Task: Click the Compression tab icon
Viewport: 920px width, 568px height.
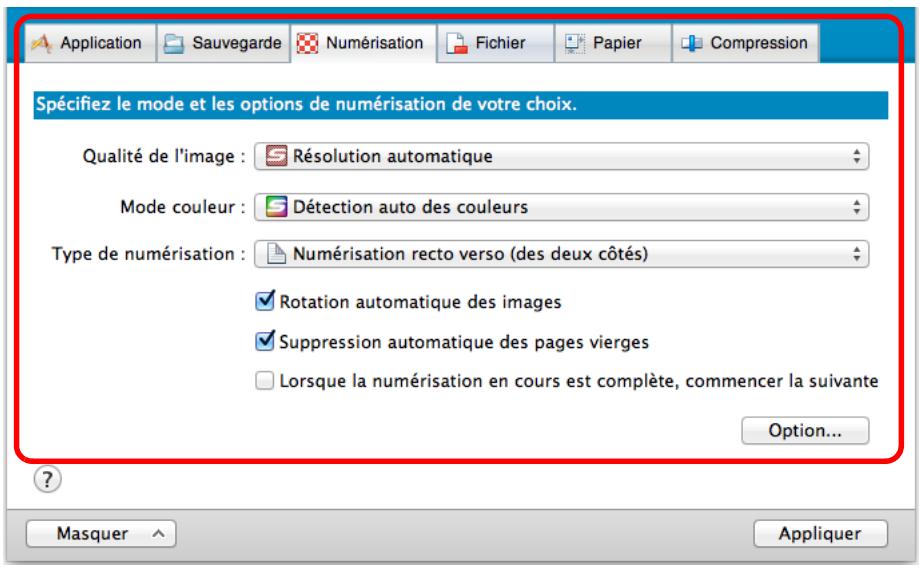Action: pos(691,44)
